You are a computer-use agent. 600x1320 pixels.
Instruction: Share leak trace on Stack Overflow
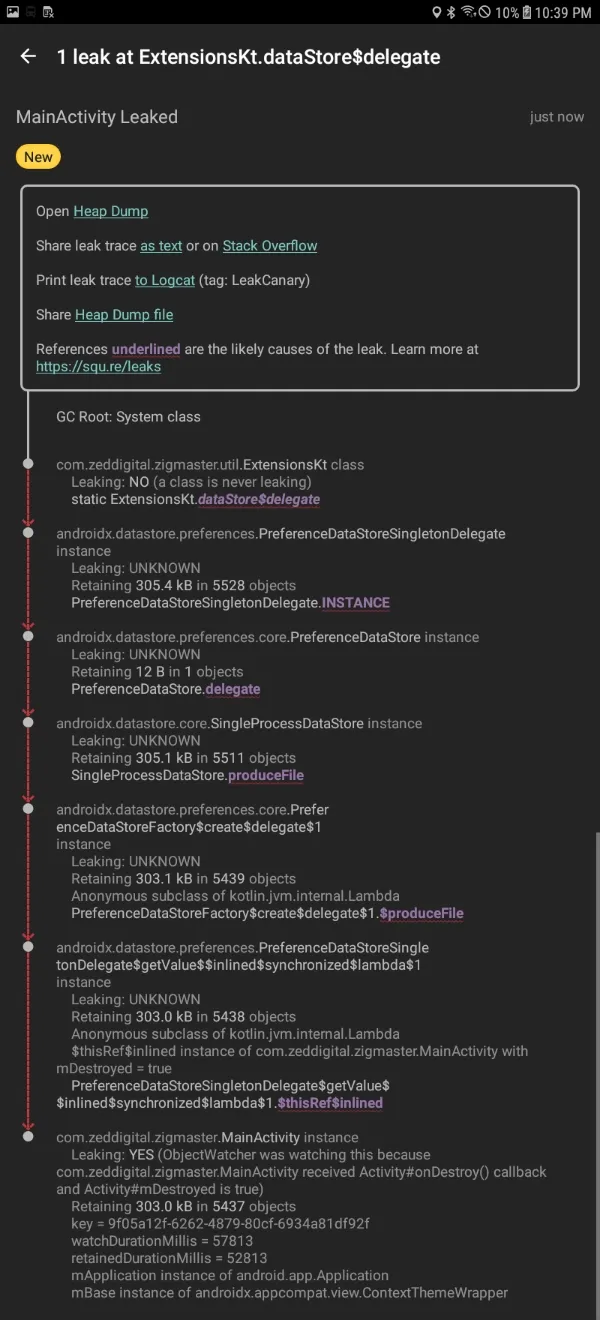pos(270,246)
